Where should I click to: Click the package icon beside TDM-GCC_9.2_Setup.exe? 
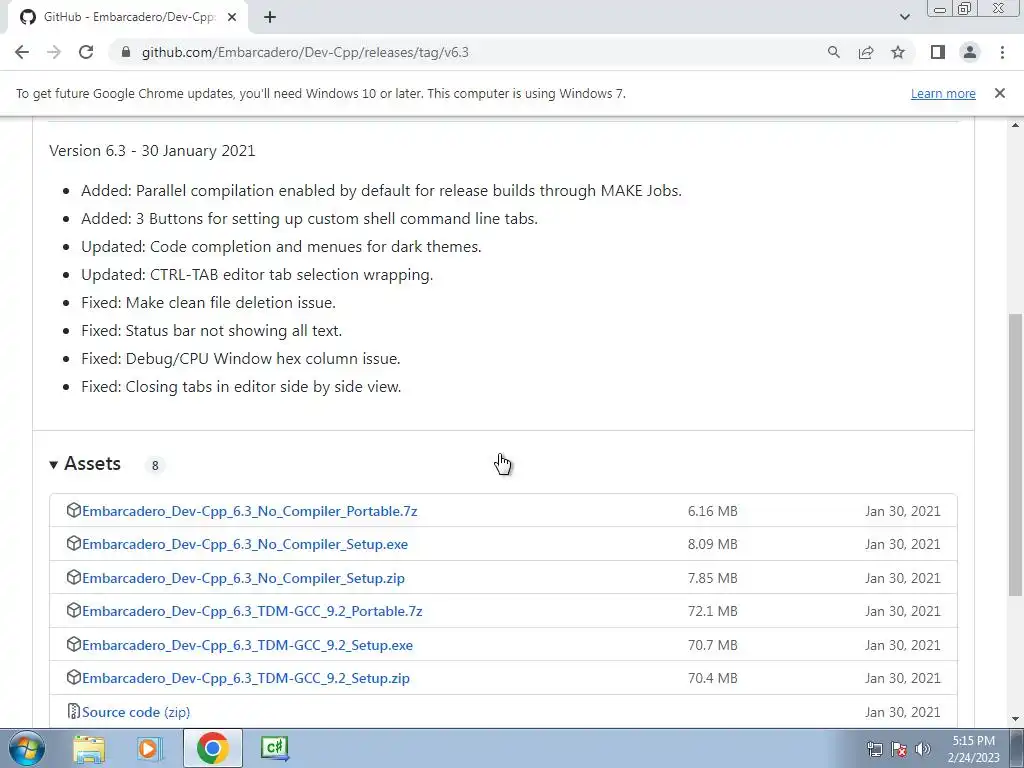tap(74, 645)
